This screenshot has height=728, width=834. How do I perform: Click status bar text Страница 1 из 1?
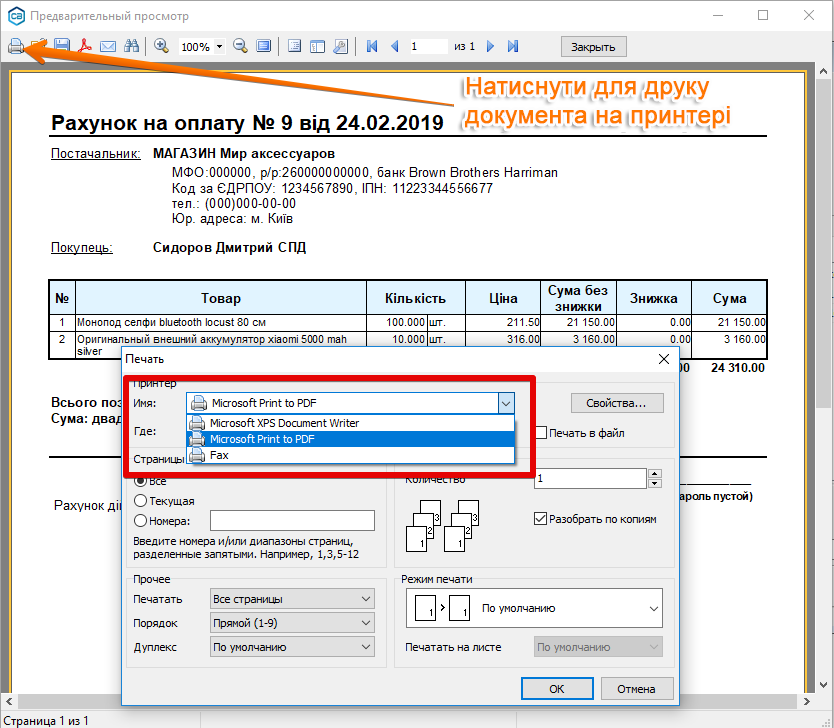[46, 721]
